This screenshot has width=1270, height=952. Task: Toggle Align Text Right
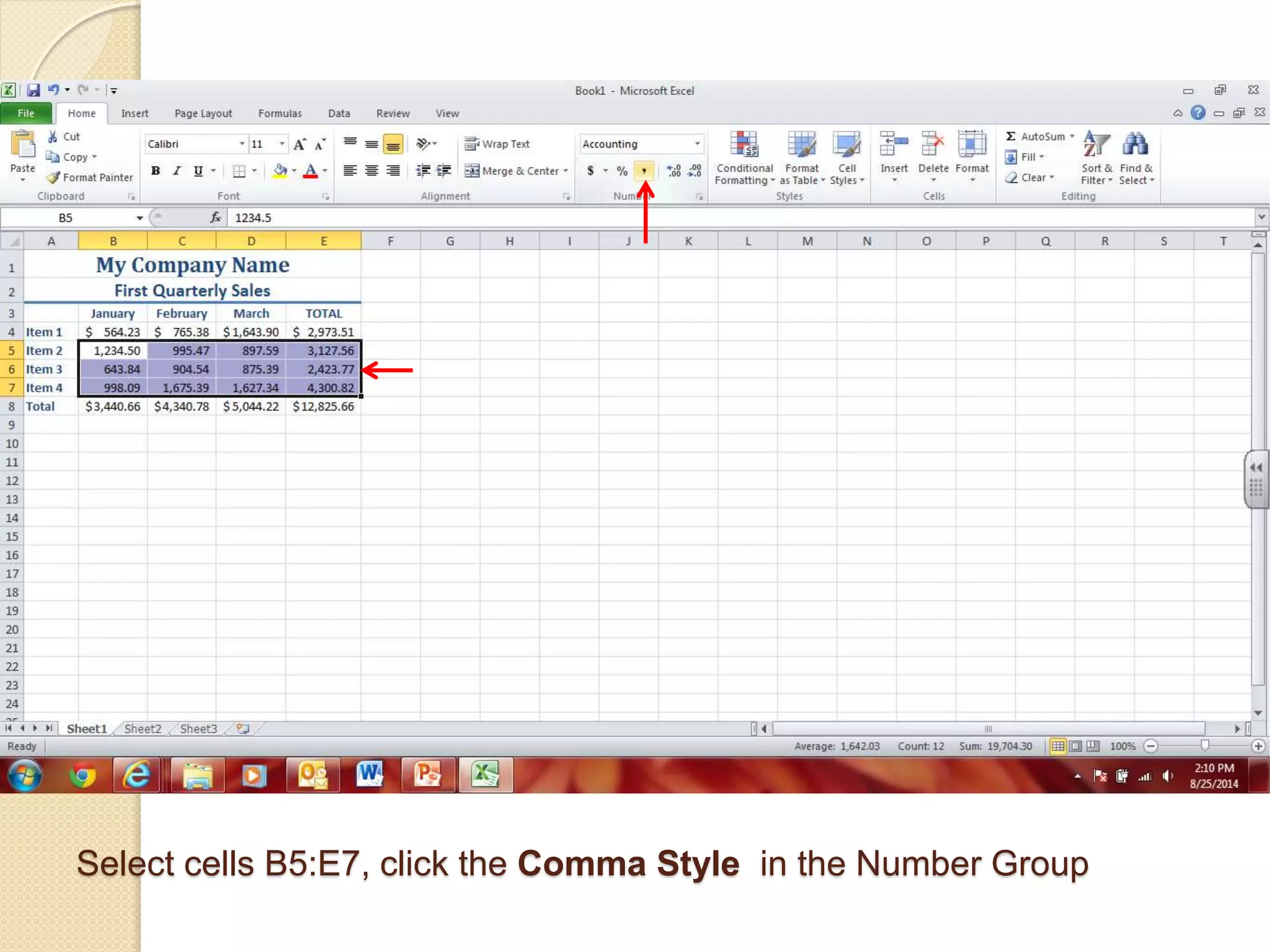click(393, 171)
